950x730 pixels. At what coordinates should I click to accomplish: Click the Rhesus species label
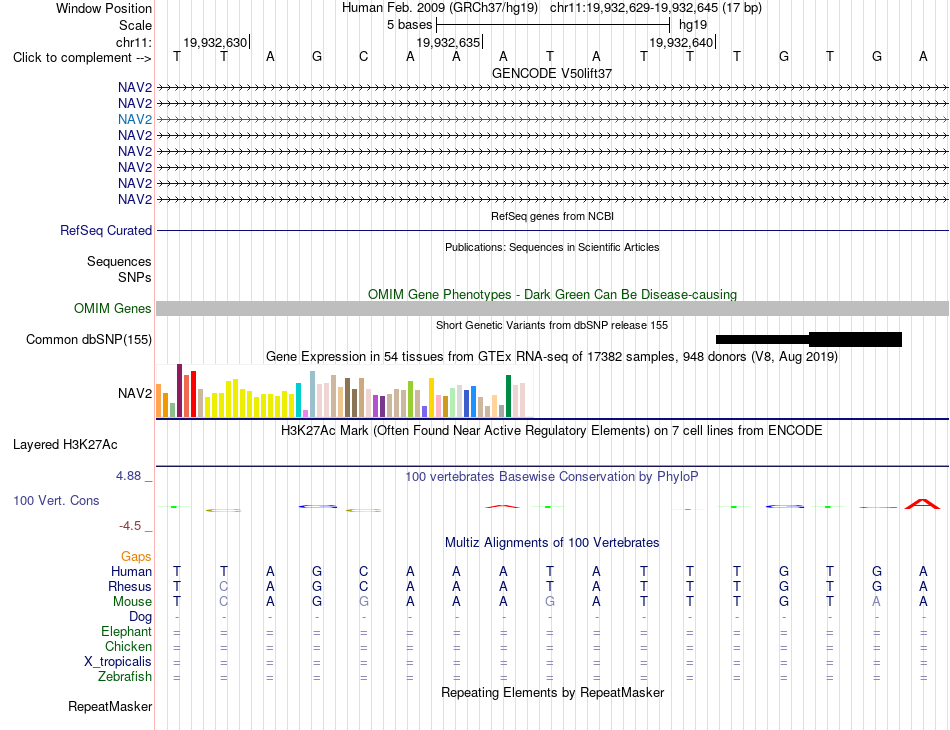tap(130, 586)
